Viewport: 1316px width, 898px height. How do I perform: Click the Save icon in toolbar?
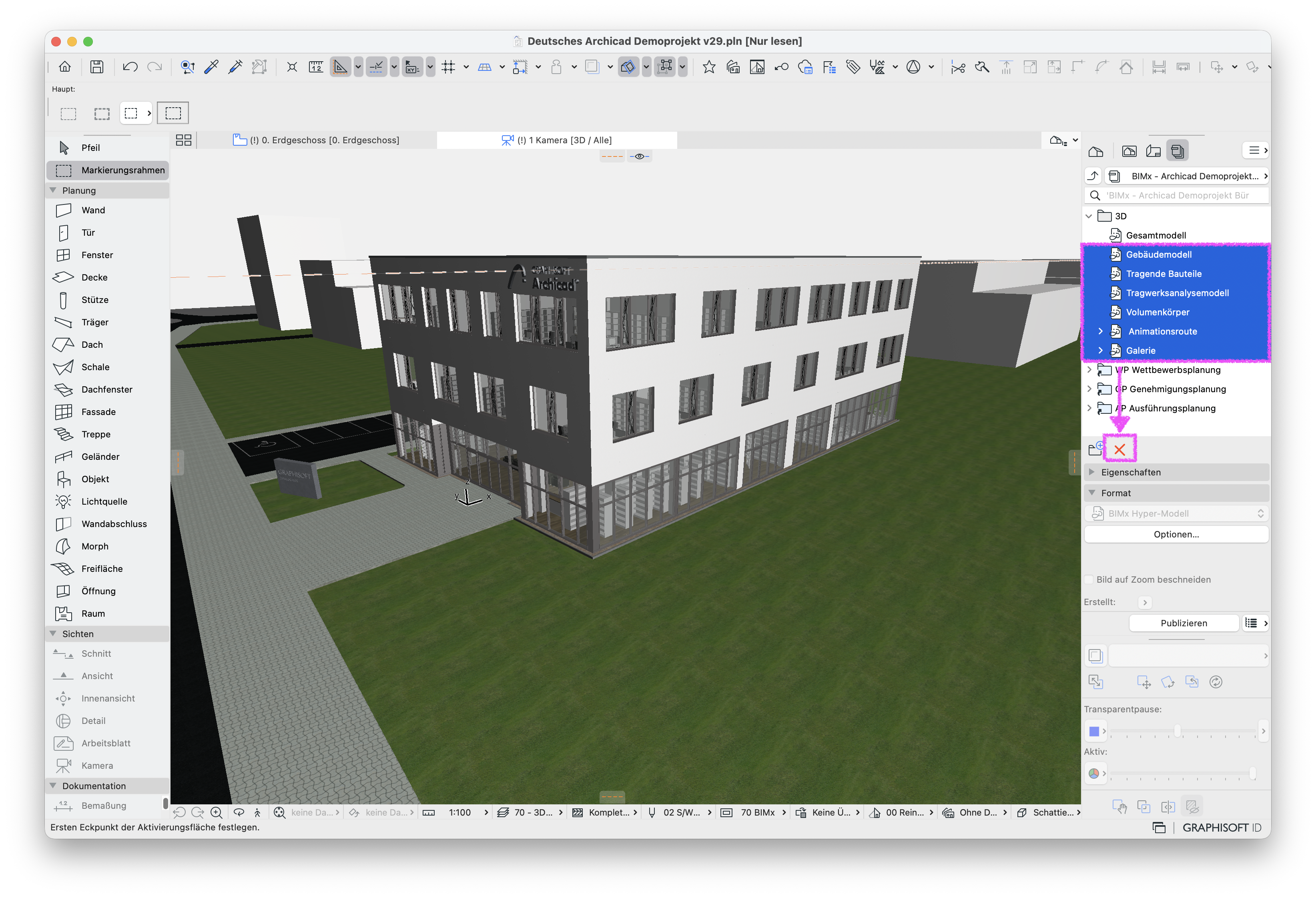click(x=97, y=67)
